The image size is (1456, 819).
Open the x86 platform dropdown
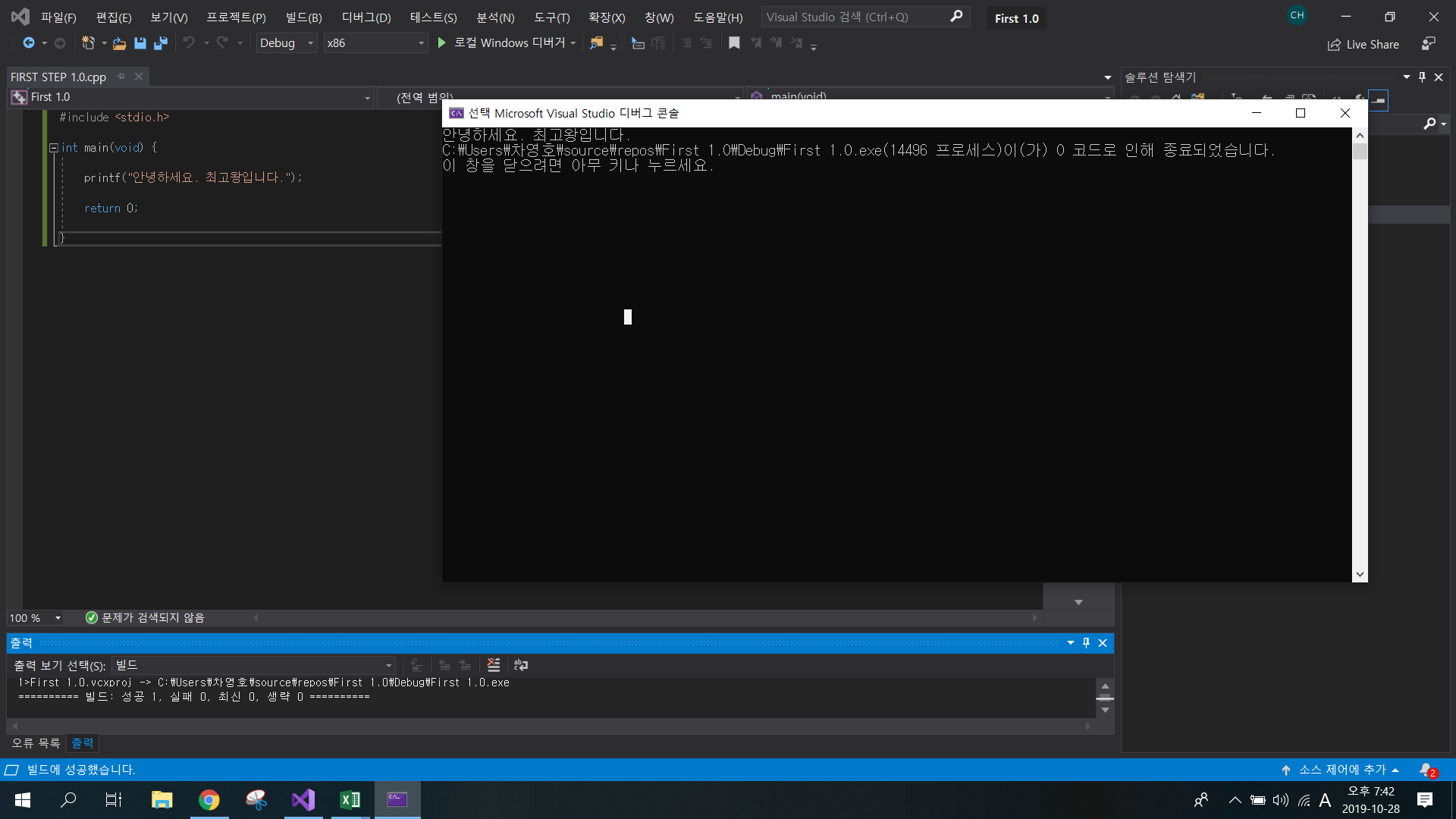pos(375,43)
